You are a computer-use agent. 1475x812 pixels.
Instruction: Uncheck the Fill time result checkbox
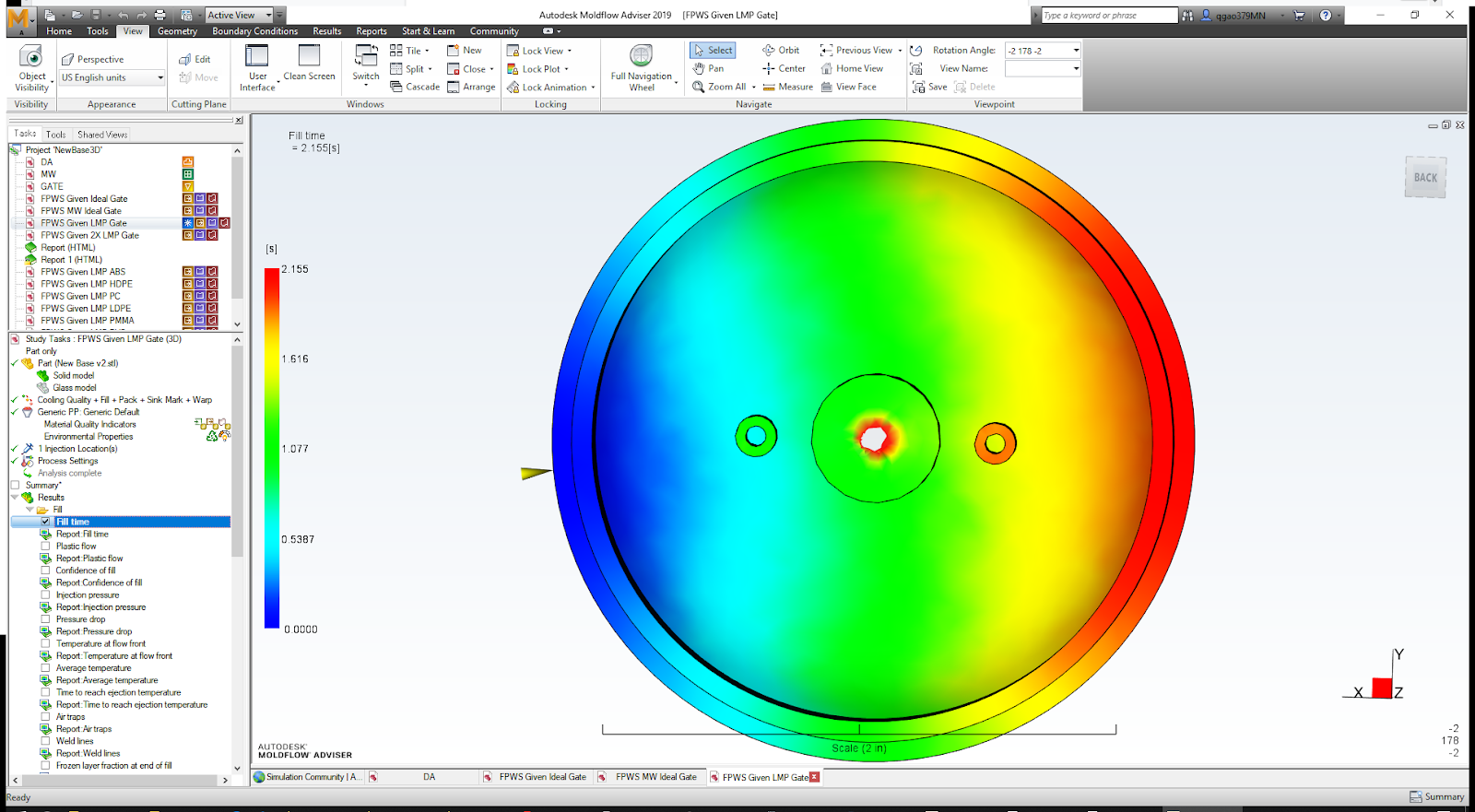click(45, 522)
